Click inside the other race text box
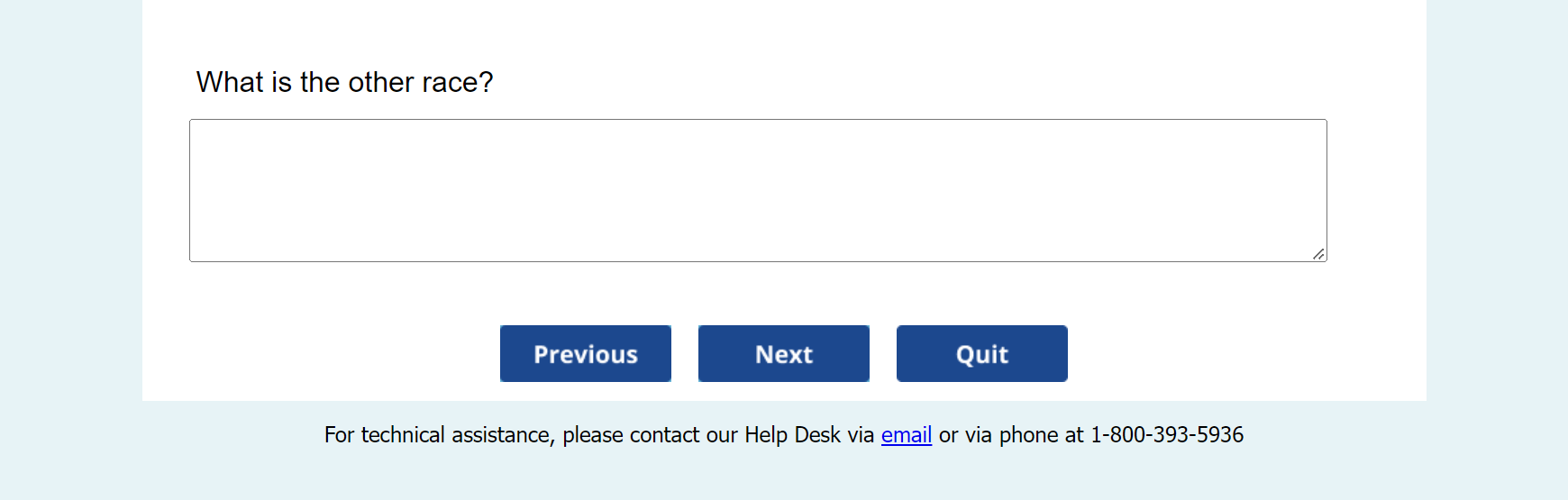Viewport: 1568px width, 500px height. (x=757, y=190)
